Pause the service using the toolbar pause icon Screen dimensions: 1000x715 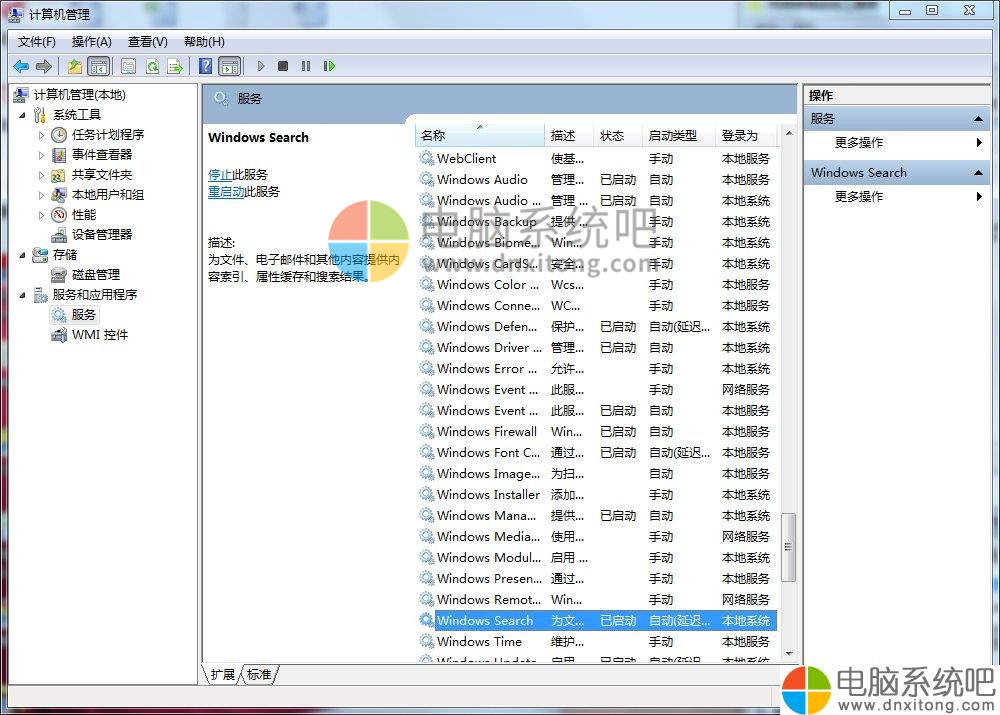click(306, 66)
